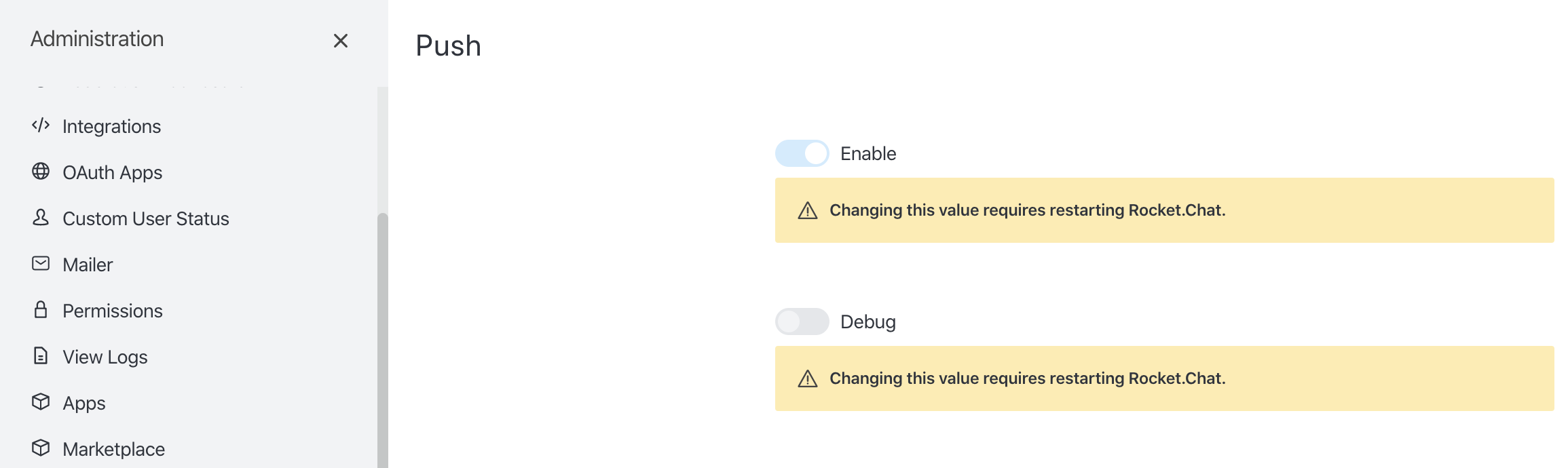Image resolution: width=1568 pixels, height=468 pixels.
Task: Click warning triangle icon below Debug toggle
Action: (x=808, y=378)
